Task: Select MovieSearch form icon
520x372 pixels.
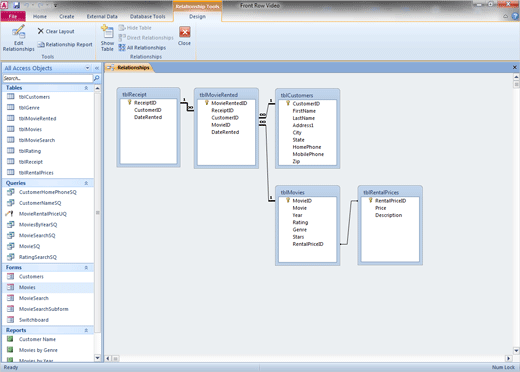Action: tap(11, 298)
